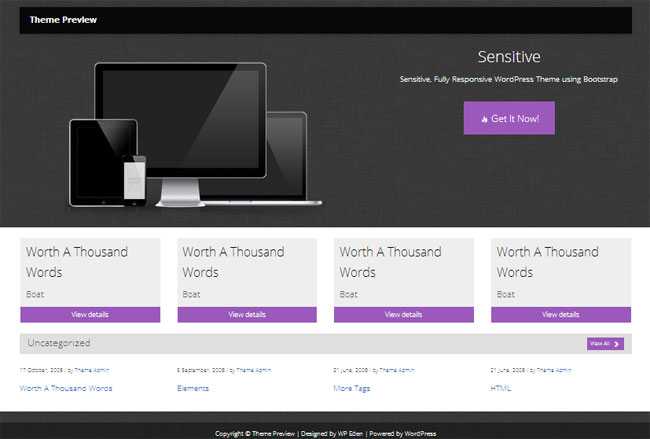Open View details on the third card
This screenshot has width=650, height=439.
404,314
